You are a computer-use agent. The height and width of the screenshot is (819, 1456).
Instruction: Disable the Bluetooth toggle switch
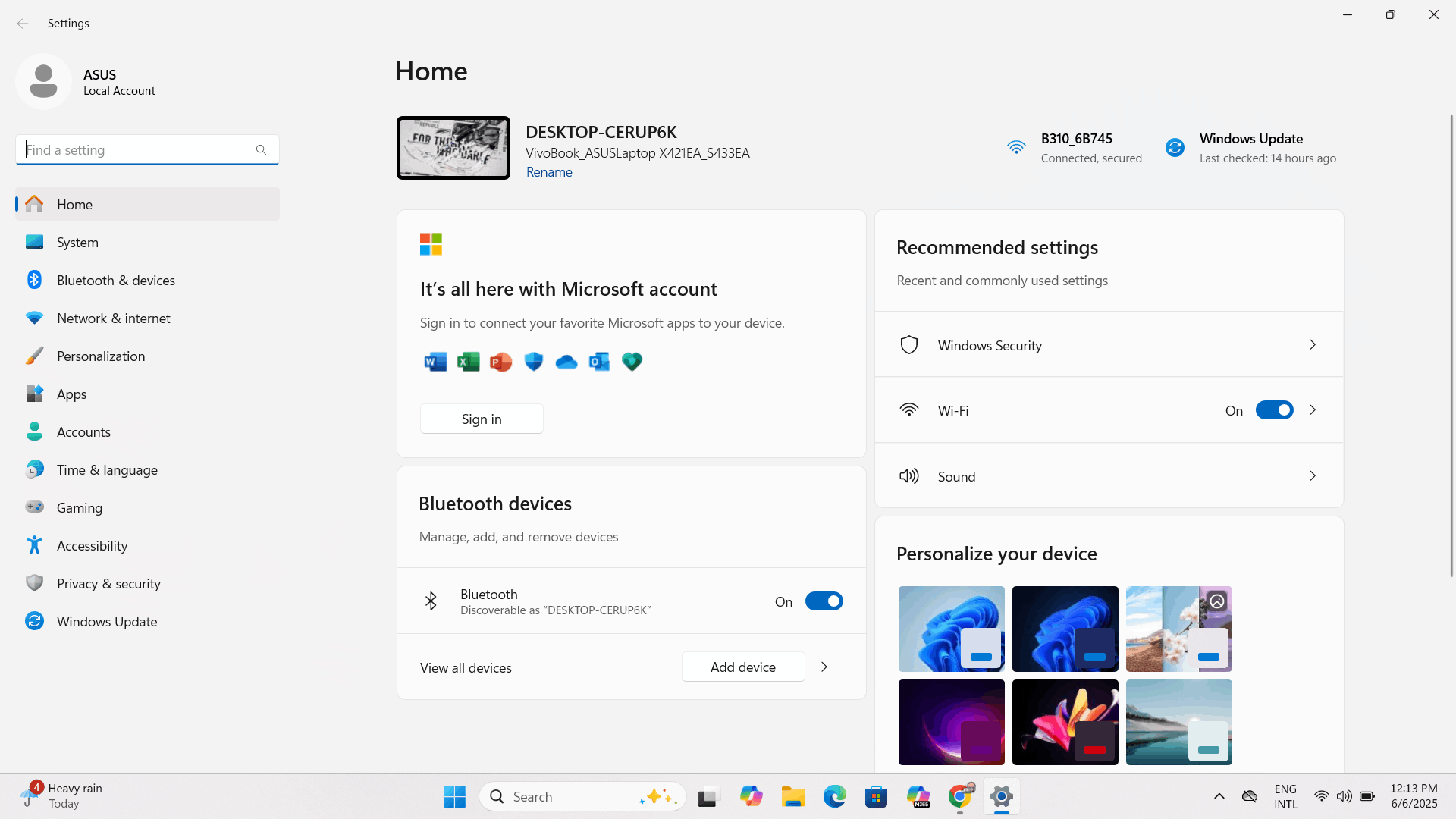click(824, 601)
